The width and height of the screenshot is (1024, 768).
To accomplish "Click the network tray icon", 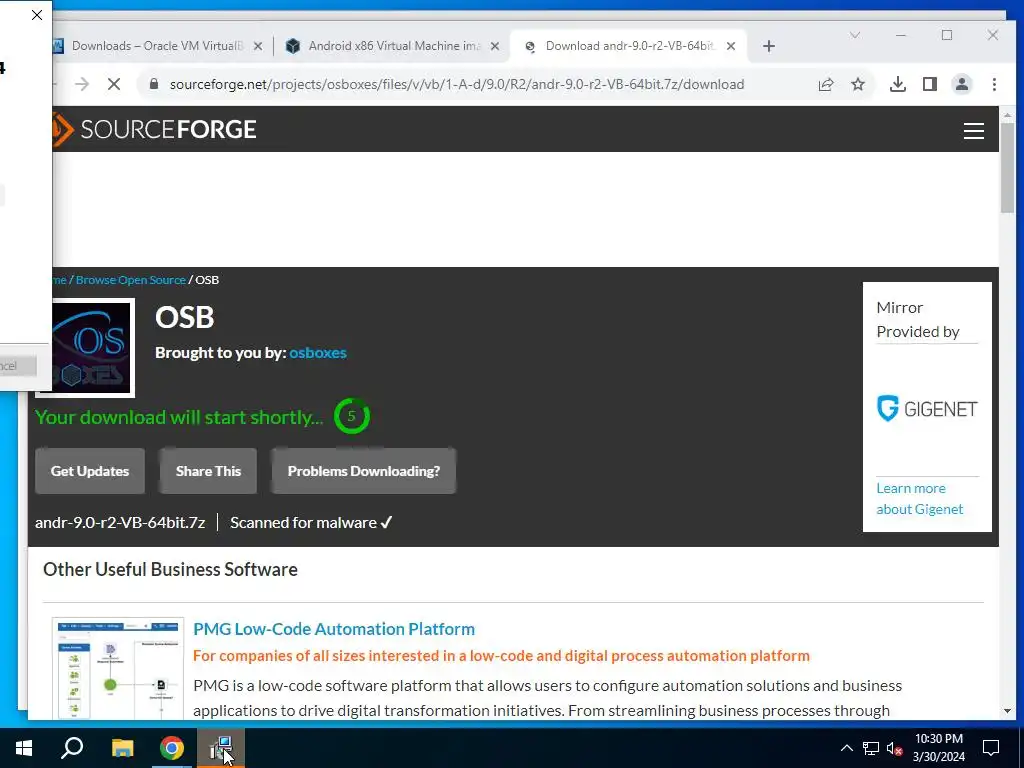I will (x=871, y=748).
